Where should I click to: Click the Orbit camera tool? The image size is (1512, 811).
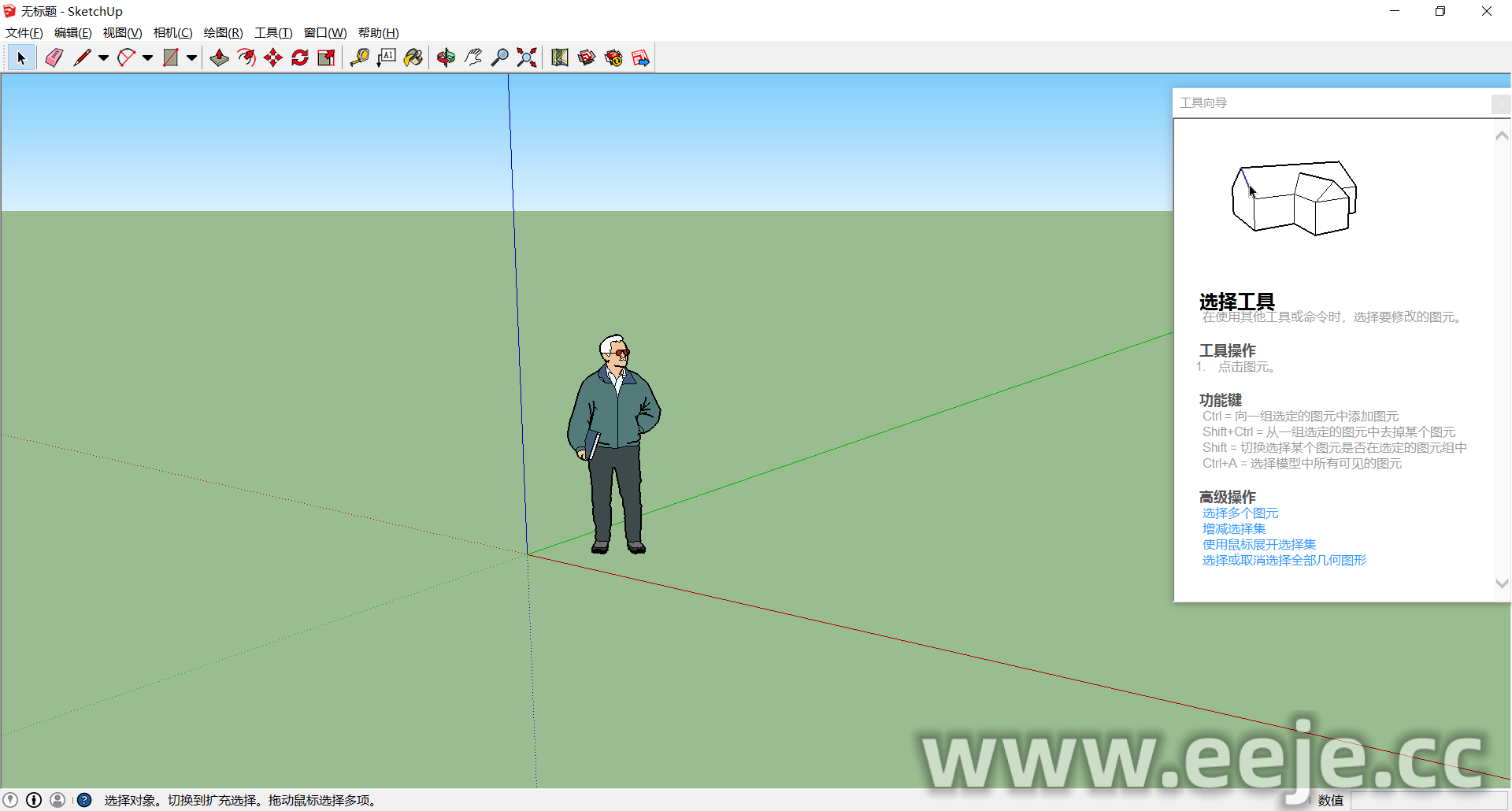pos(447,57)
